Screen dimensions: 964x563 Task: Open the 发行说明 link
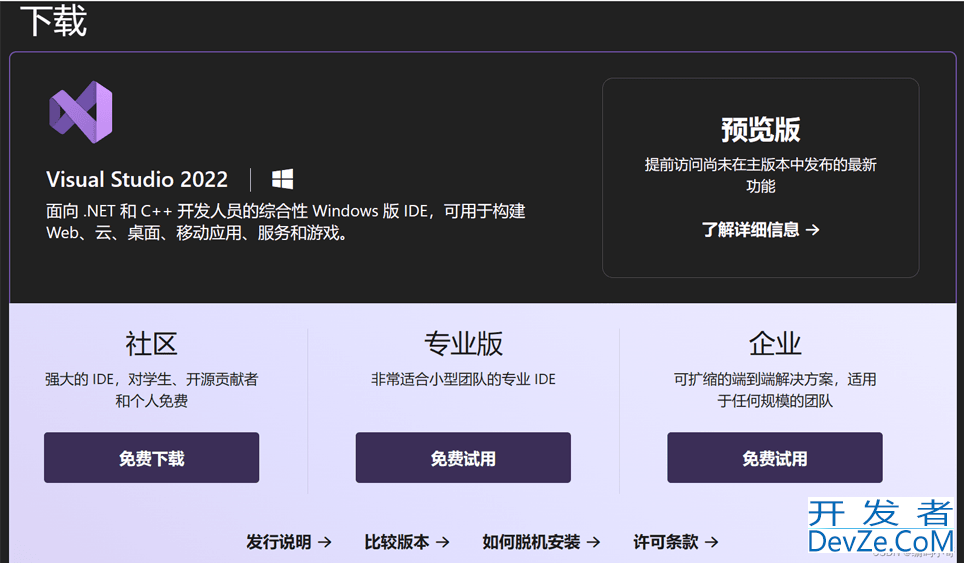pyautogui.click(x=288, y=541)
